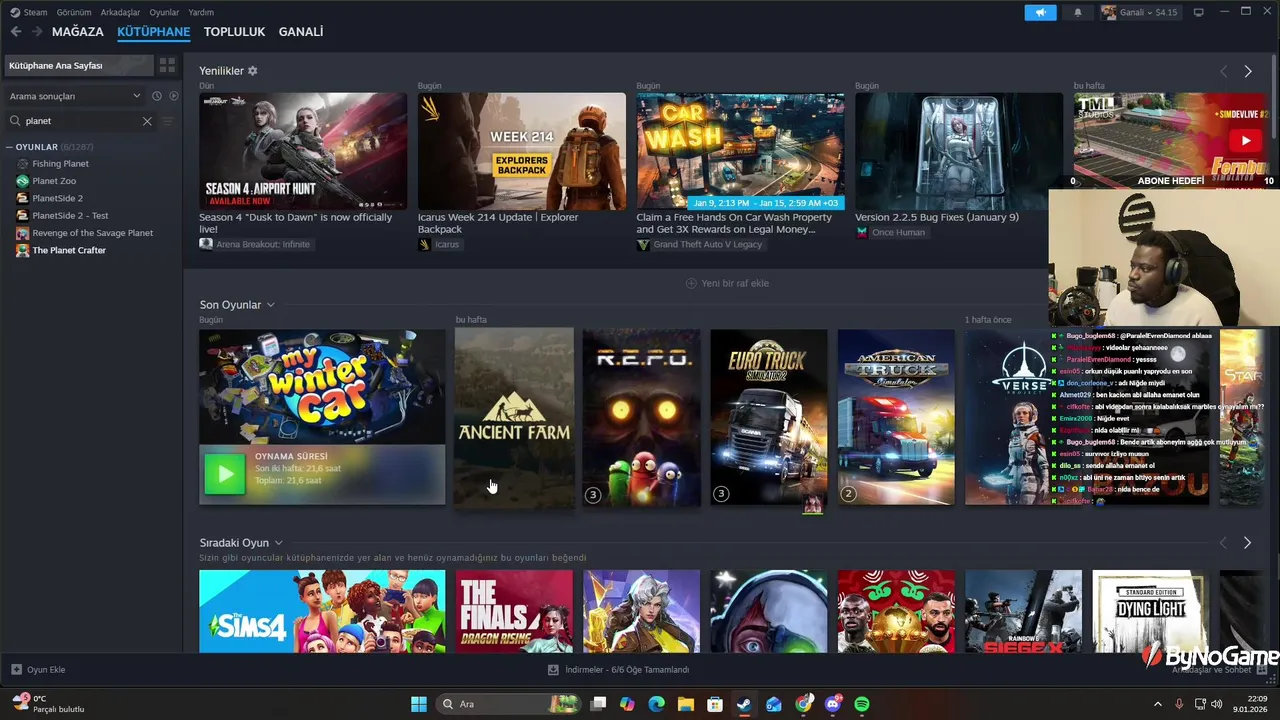Next page arrow in Sıradaki Oyun shelf
The width and height of the screenshot is (1280, 720).
click(x=1247, y=543)
